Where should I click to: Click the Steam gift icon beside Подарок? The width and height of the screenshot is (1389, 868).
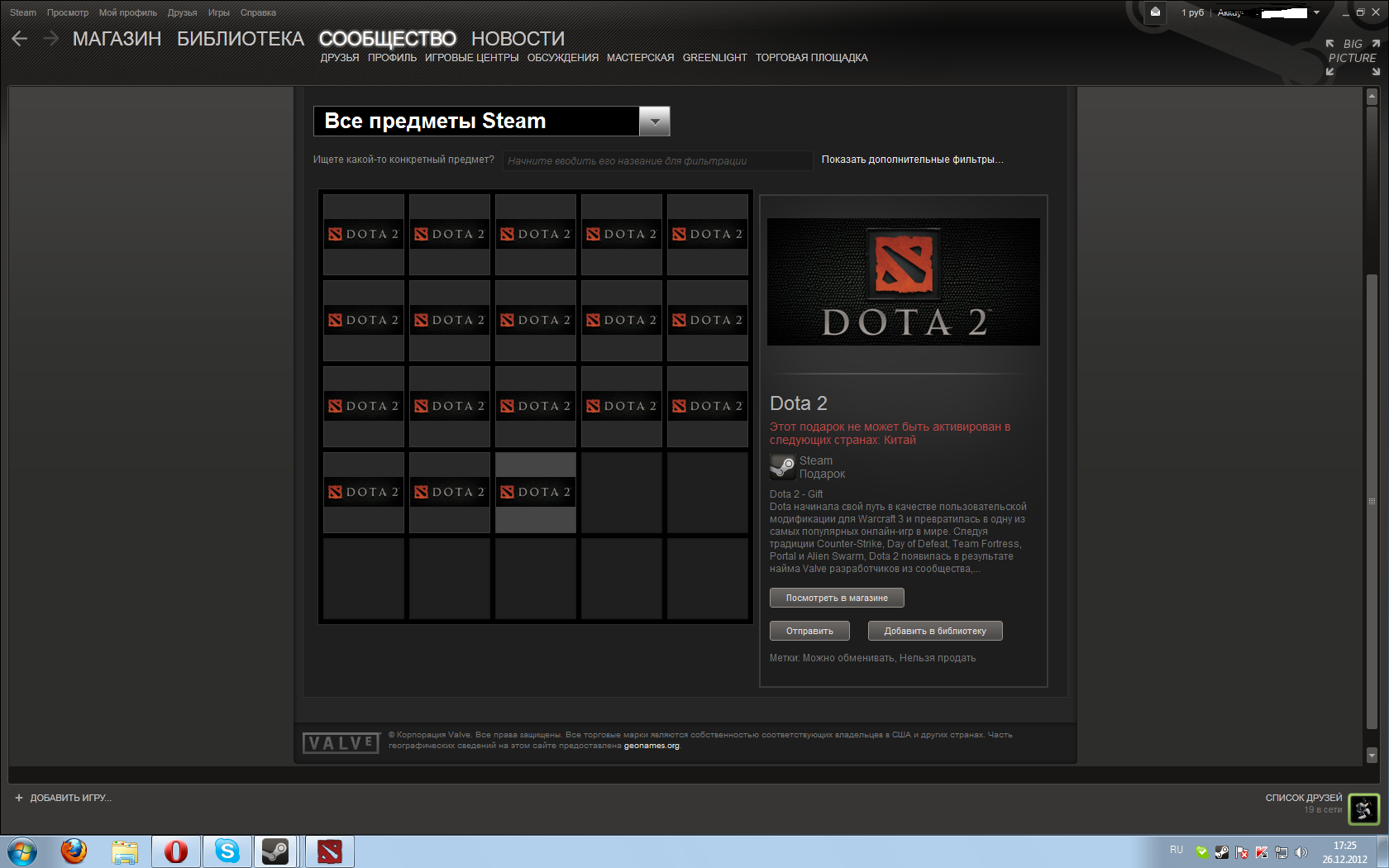pyautogui.click(x=782, y=467)
